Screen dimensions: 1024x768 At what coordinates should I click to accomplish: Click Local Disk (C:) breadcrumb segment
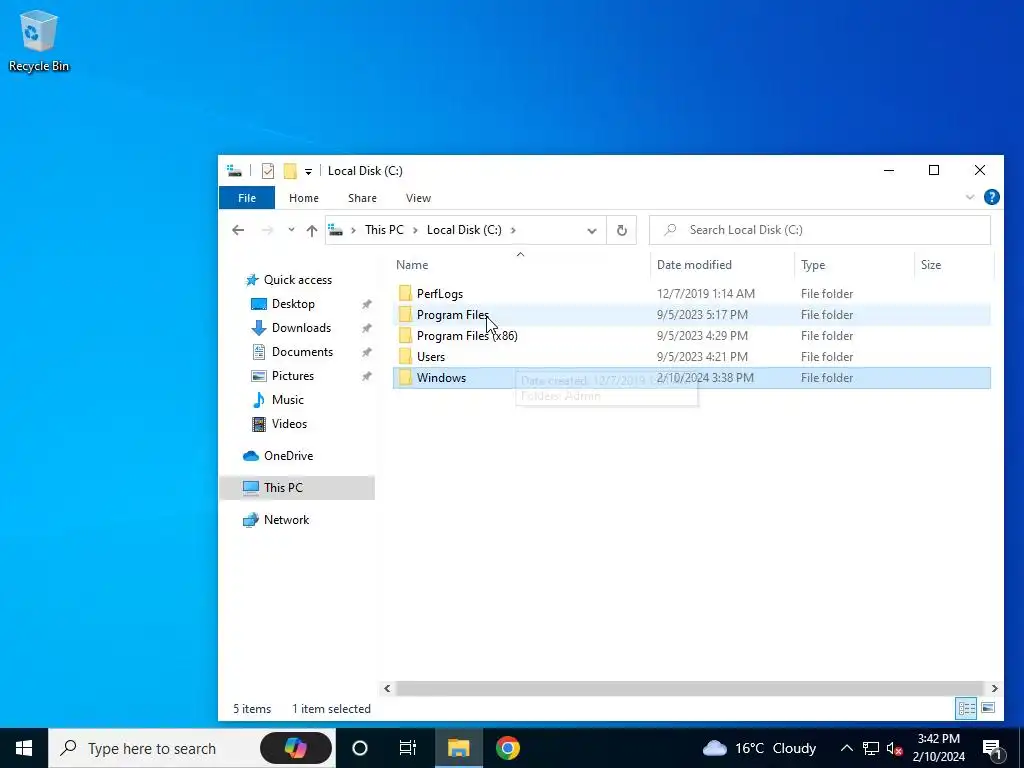[x=464, y=230]
